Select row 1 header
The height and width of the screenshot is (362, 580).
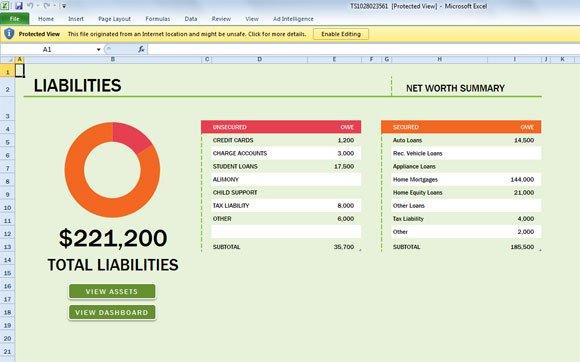pyautogui.click(x=7, y=72)
